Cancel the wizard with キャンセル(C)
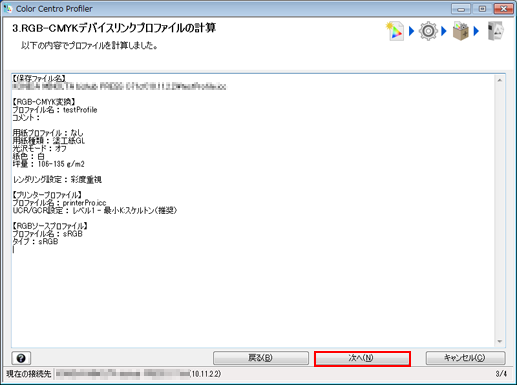 465,358
